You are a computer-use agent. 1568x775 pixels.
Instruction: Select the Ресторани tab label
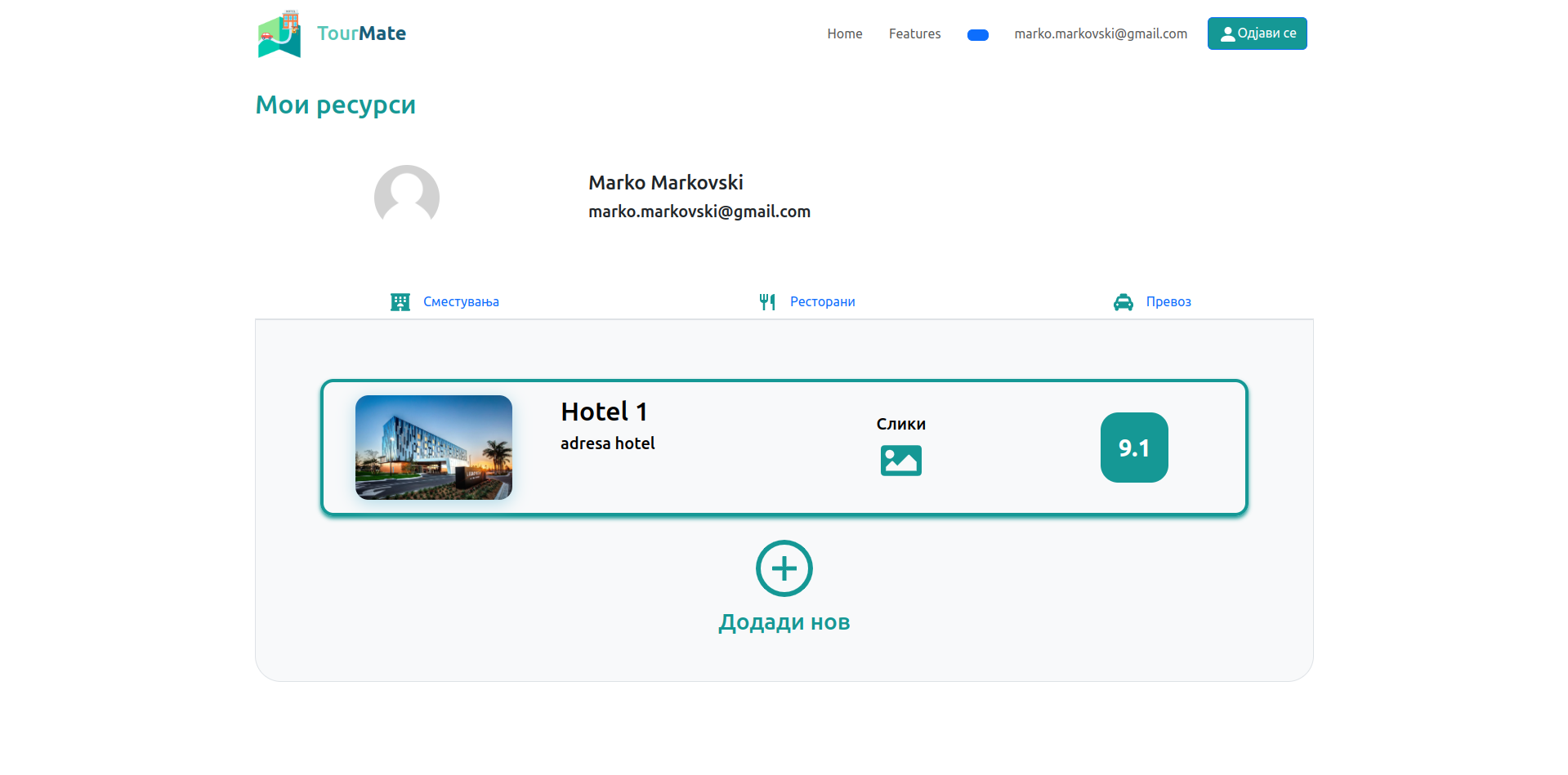coord(822,302)
